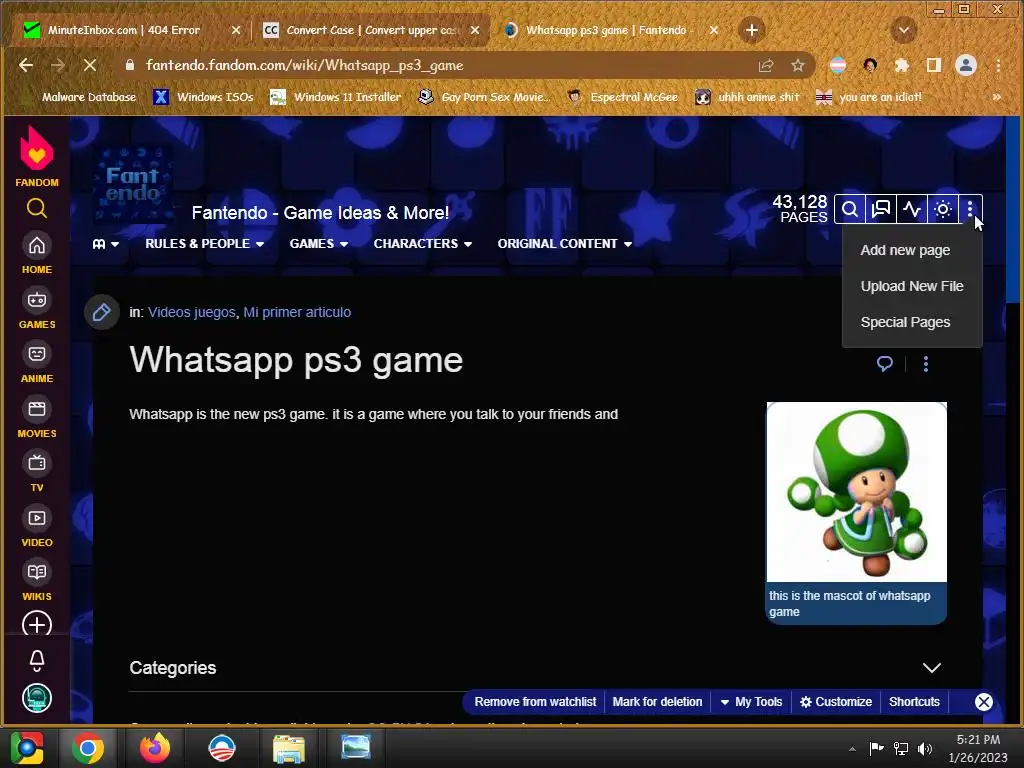Open the notifications bell
The width and height of the screenshot is (1024, 768).
pyautogui.click(x=37, y=660)
